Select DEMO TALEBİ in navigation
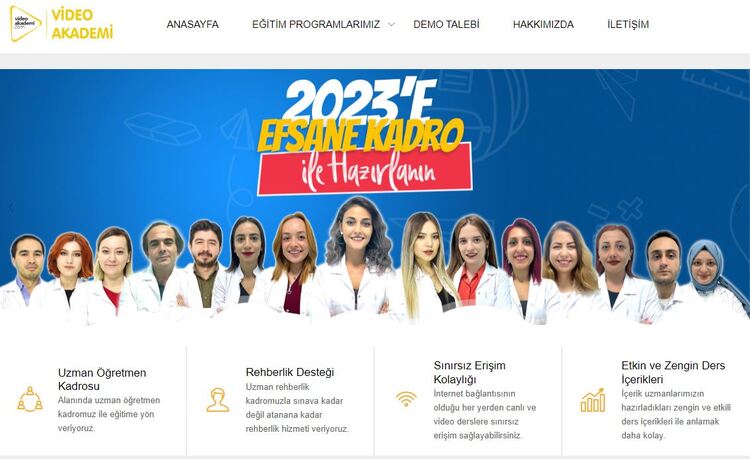750x459 pixels. tap(446, 24)
